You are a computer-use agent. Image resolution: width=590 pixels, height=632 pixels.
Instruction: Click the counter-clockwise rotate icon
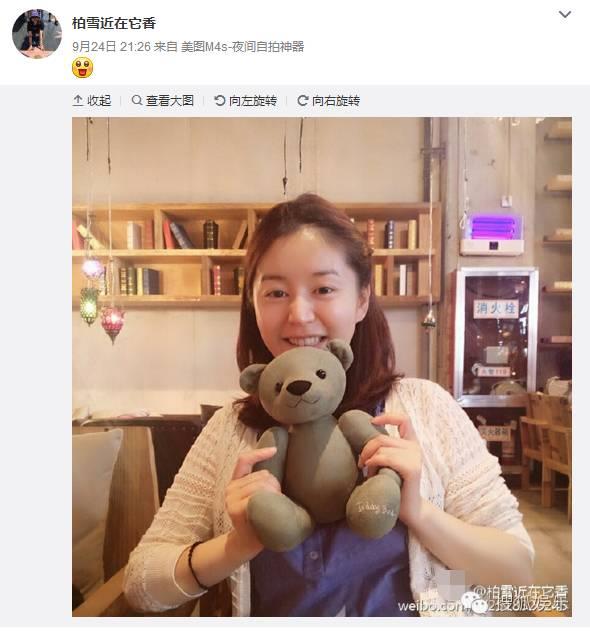pyautogui.click(x=220, y=100)
